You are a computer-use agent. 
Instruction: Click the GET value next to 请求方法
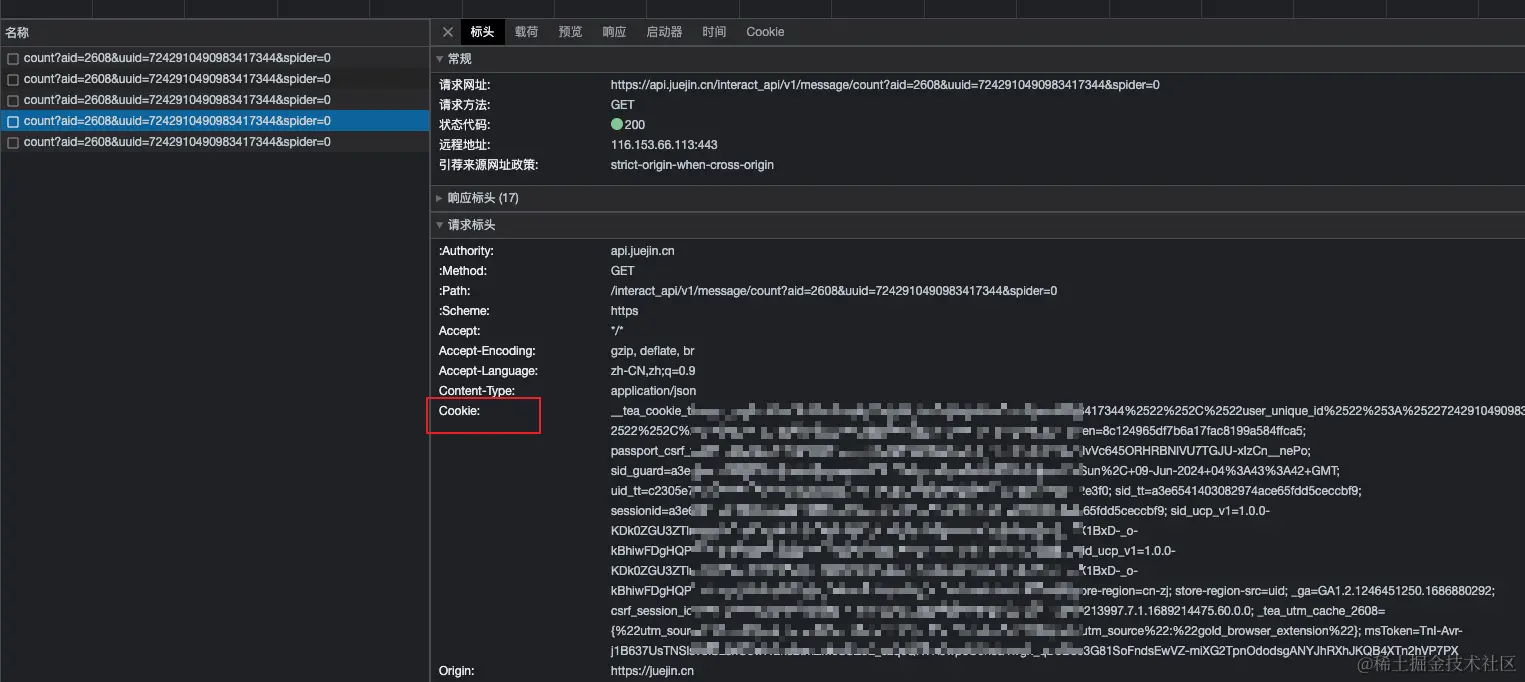(622, 105)
